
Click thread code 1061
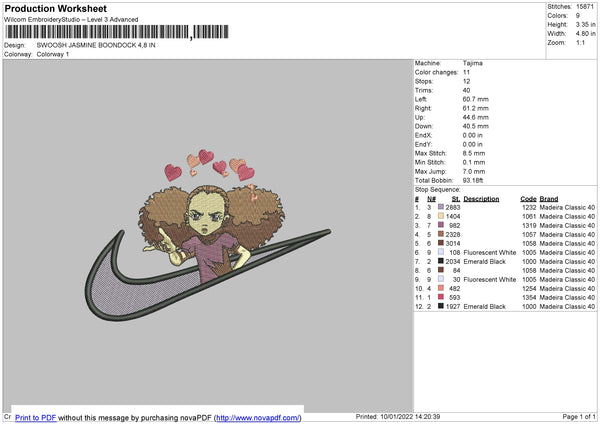point(529,217)
